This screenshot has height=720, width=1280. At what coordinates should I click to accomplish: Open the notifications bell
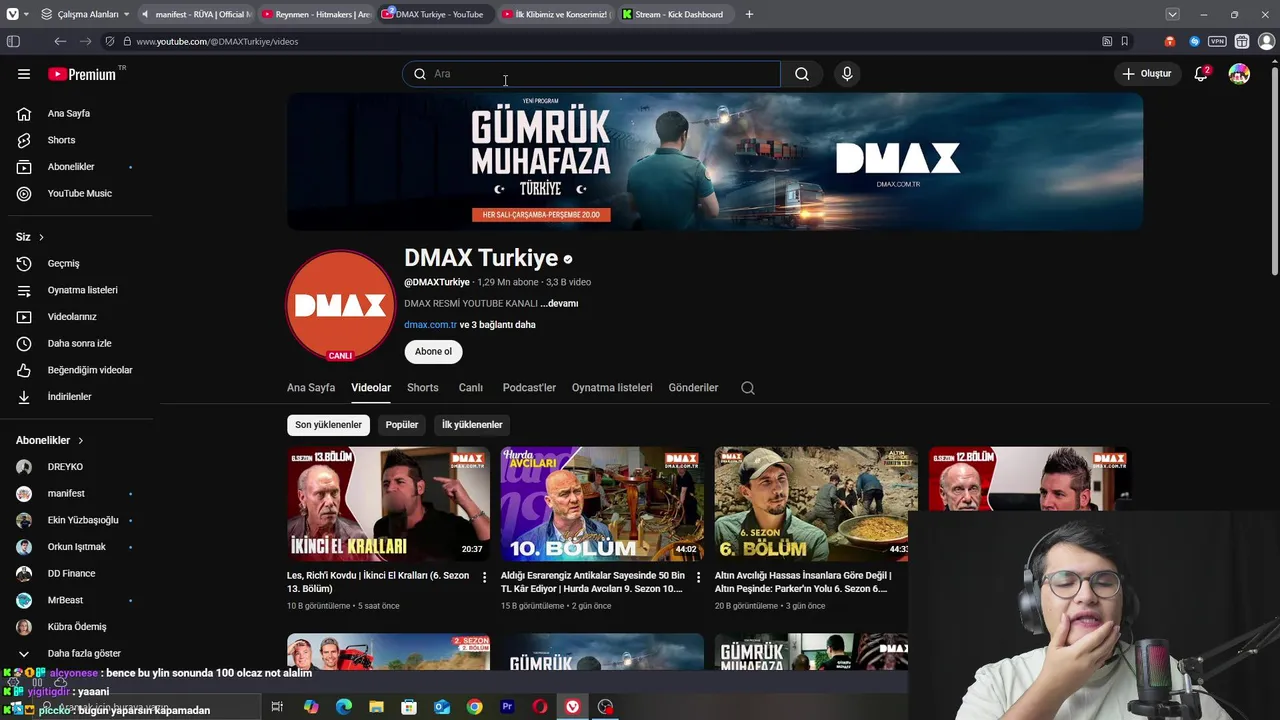[1201, 74]
